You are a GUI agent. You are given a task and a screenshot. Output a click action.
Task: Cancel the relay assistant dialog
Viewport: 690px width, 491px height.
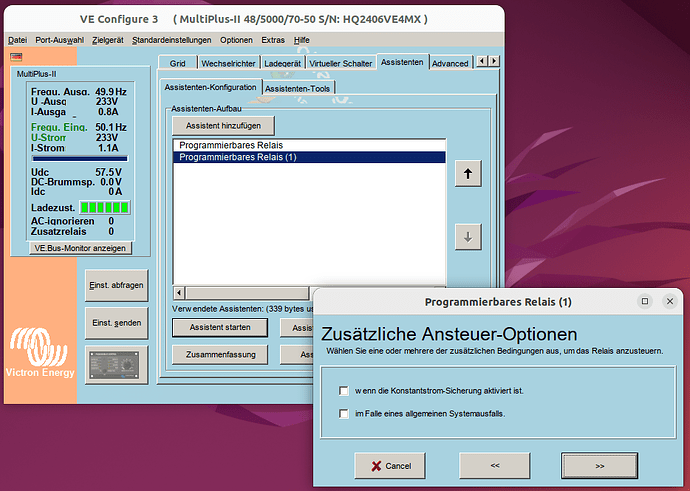click(390, 465)
